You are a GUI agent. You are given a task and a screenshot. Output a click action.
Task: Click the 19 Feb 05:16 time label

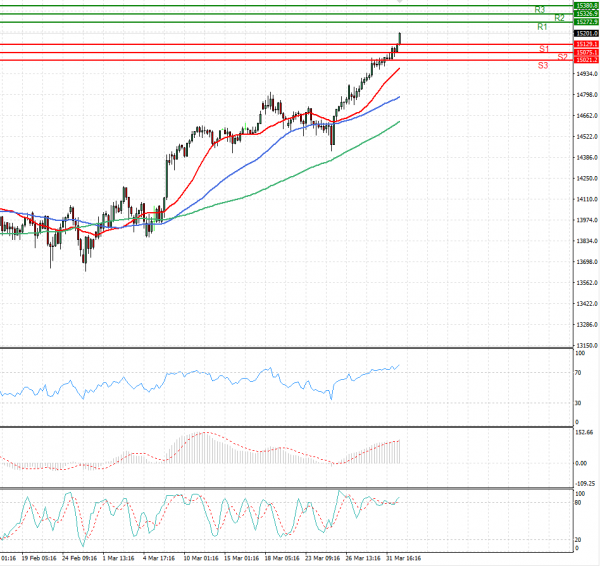39,558
